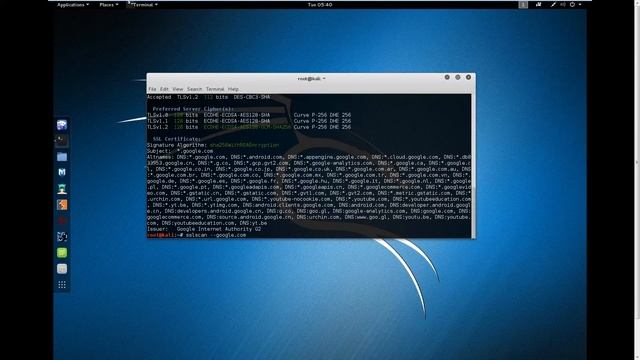Open the Terminal app menu in the top bar
640x360 pixels.
pos(142,5)
